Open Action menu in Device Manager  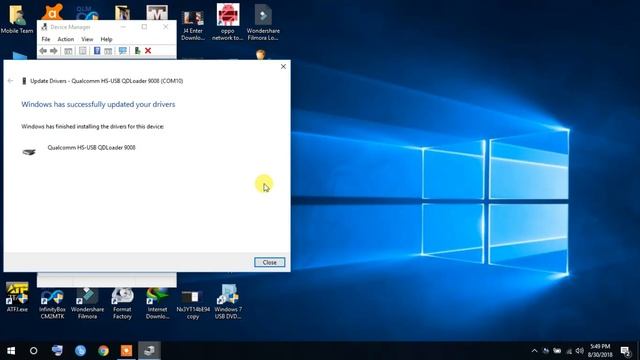click(x=66, y=39)
